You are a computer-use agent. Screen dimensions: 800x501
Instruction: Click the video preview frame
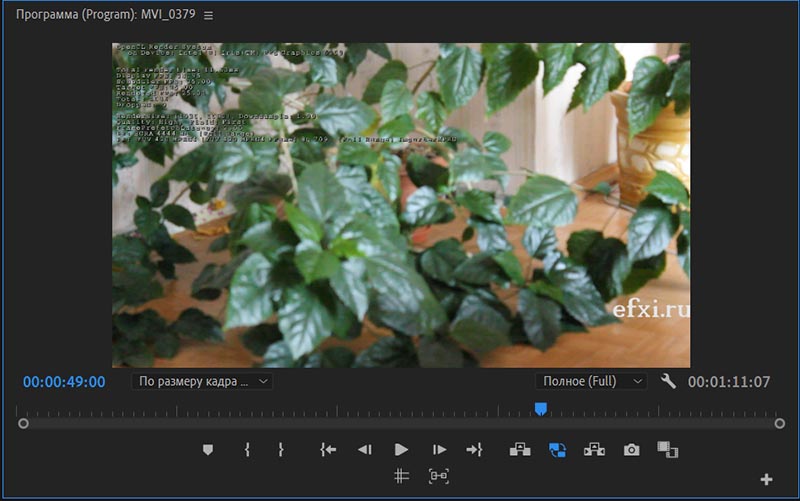[401, 205]
